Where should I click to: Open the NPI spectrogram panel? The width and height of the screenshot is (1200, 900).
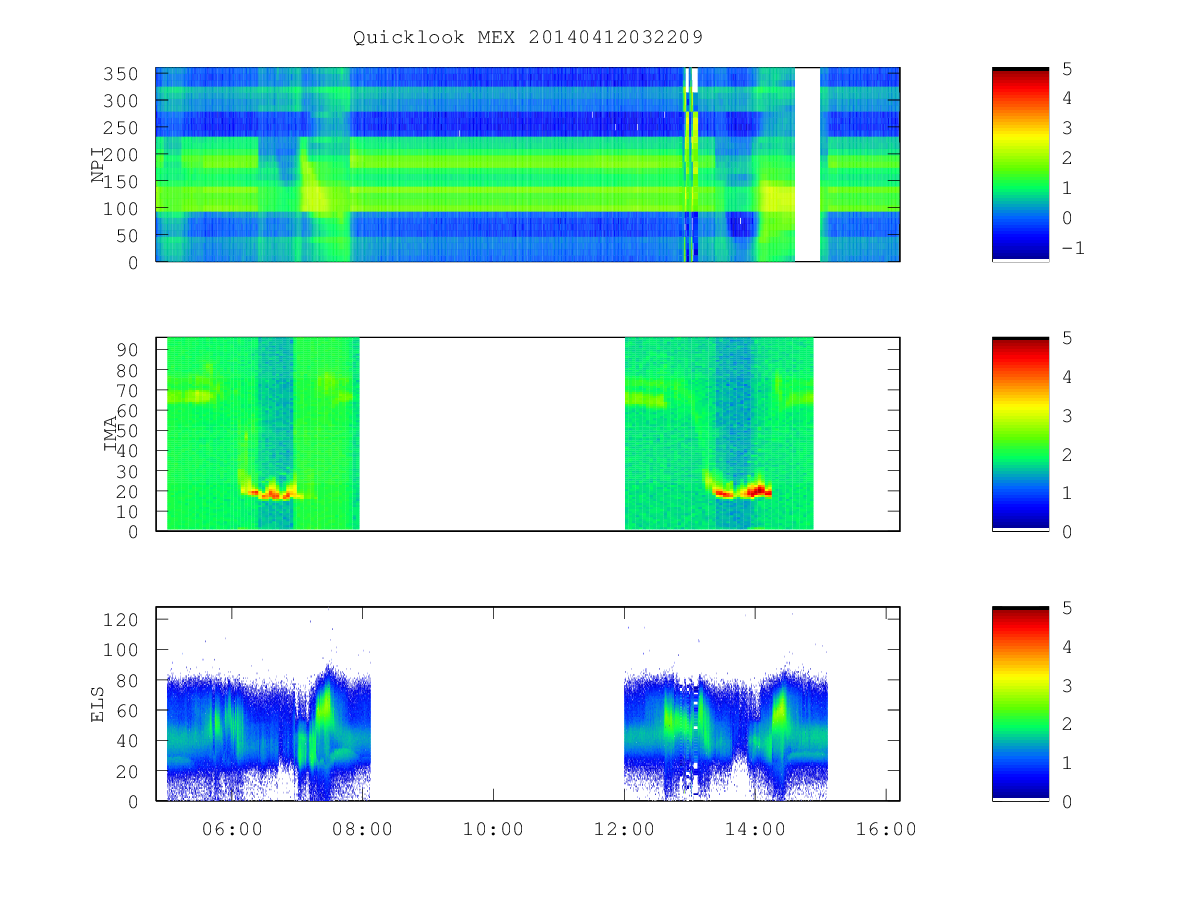528,164
